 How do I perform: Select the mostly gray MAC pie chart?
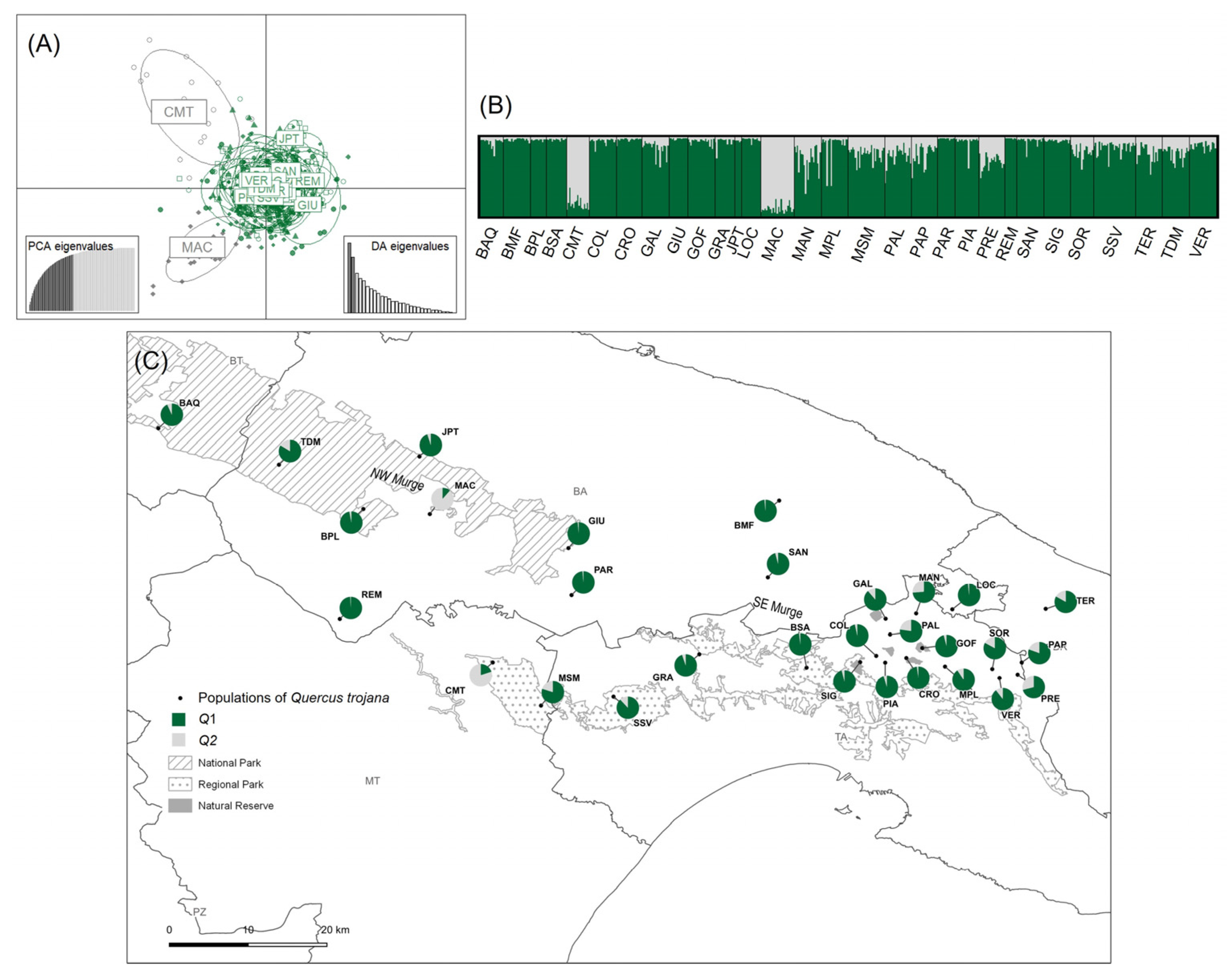click(x=442, y=499)
